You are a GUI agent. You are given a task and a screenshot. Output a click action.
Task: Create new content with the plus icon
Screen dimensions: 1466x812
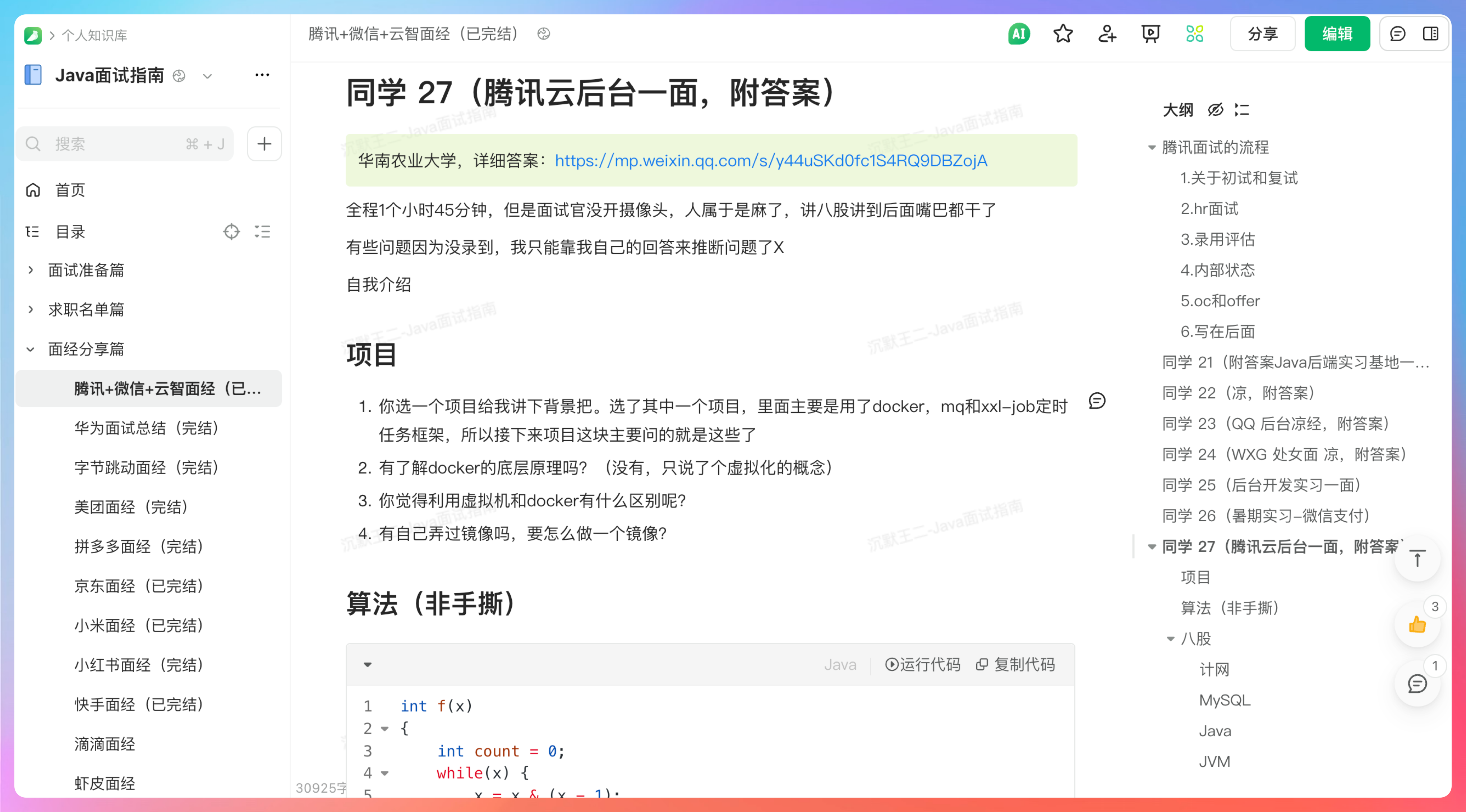(x=264, y=143)
